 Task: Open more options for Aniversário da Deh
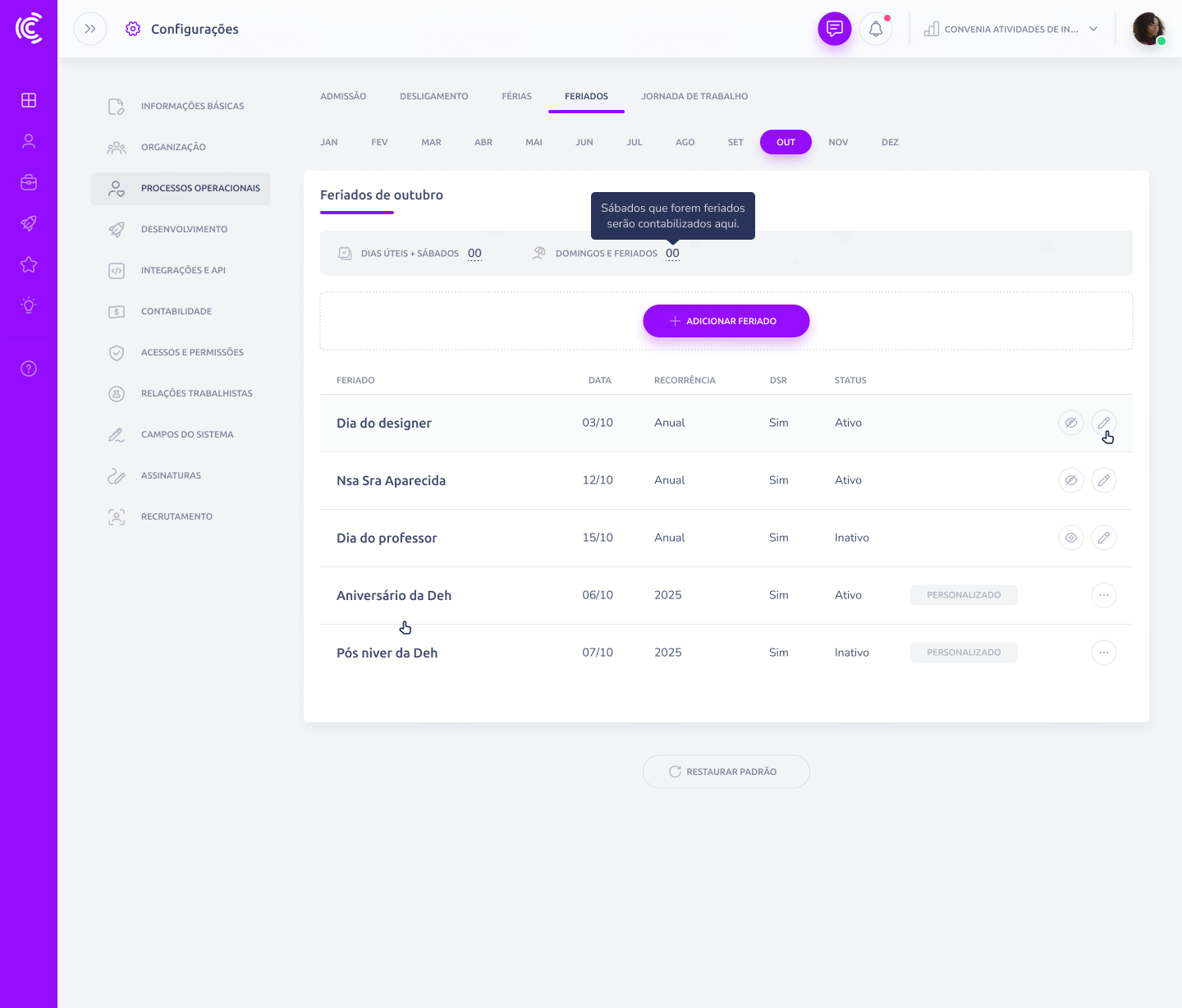(1103, 595)
